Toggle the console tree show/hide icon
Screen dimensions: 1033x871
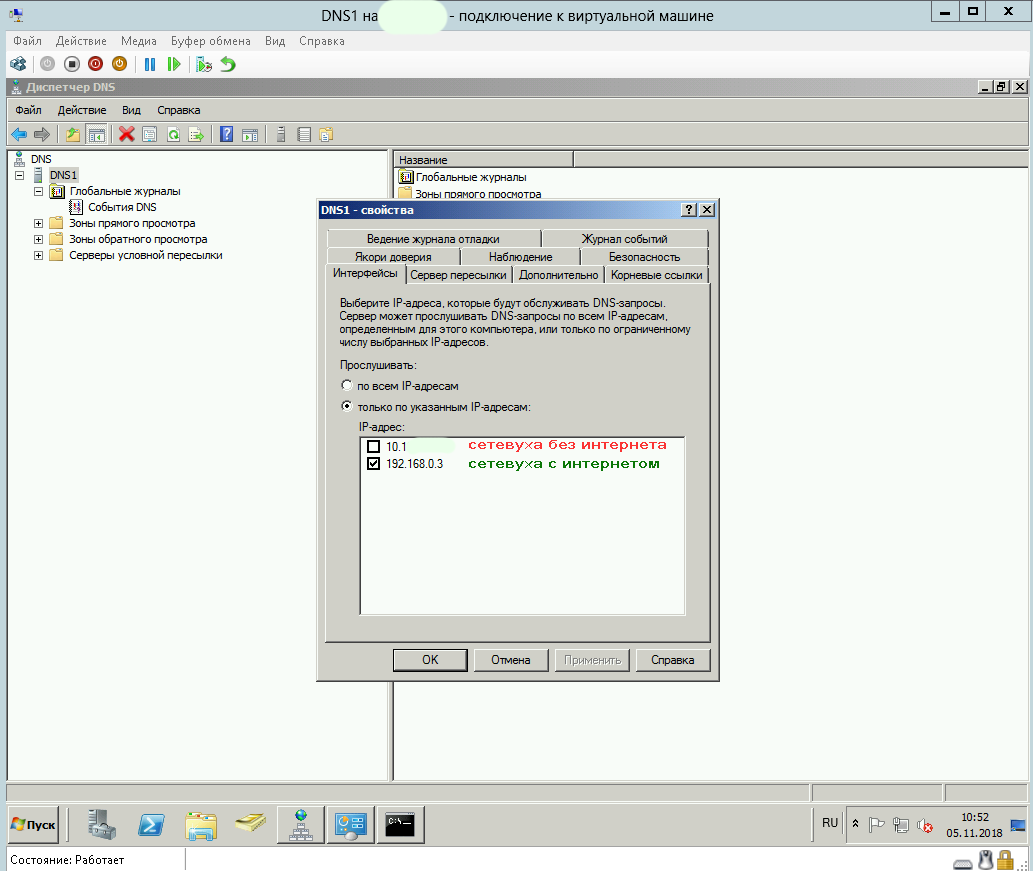coord(96,134)
